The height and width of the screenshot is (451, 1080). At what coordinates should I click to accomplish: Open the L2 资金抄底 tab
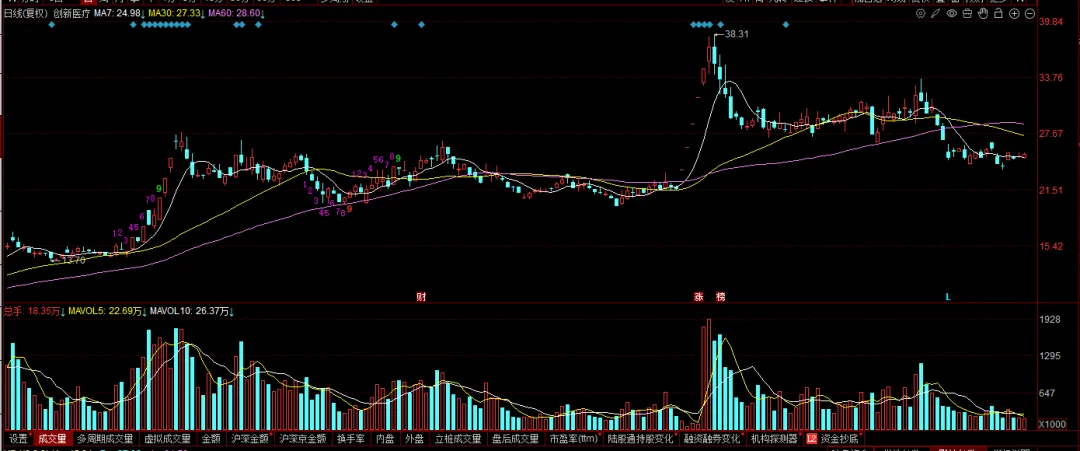click(833, 439)
